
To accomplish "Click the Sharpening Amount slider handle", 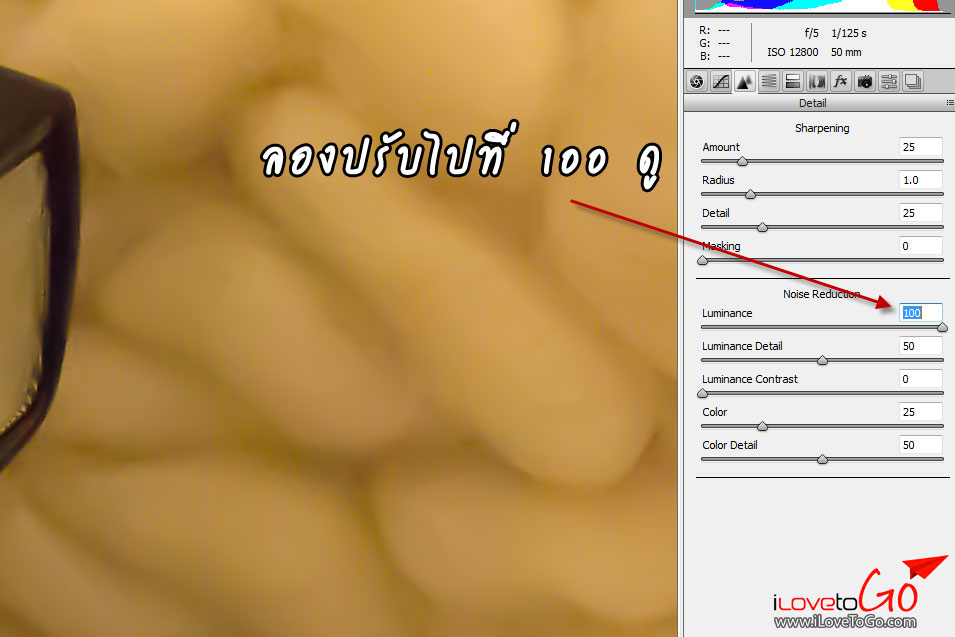I will tap(742, 161).
